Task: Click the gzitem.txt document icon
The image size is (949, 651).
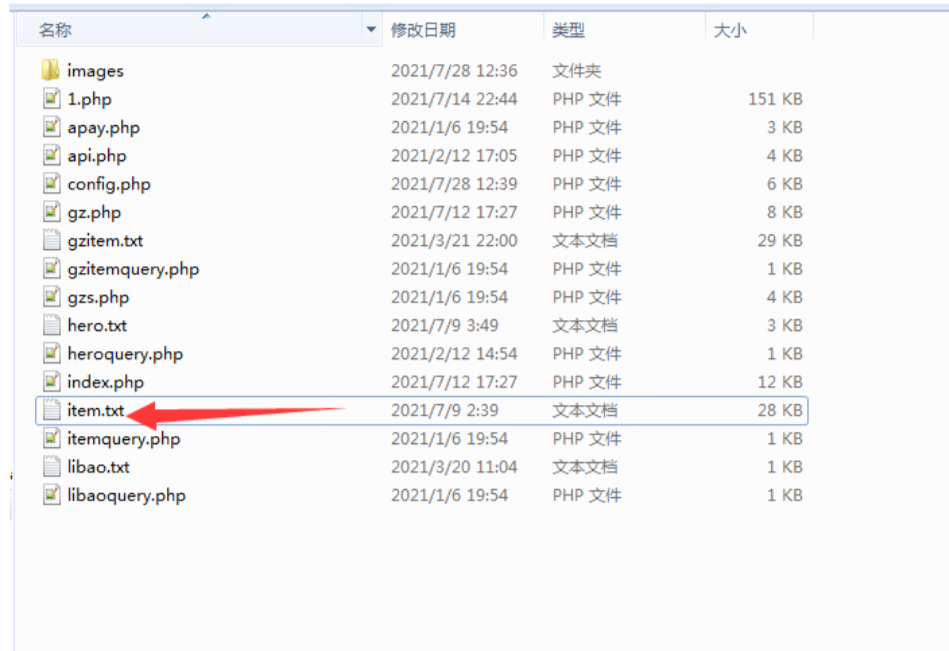Action: coord(51,240)
